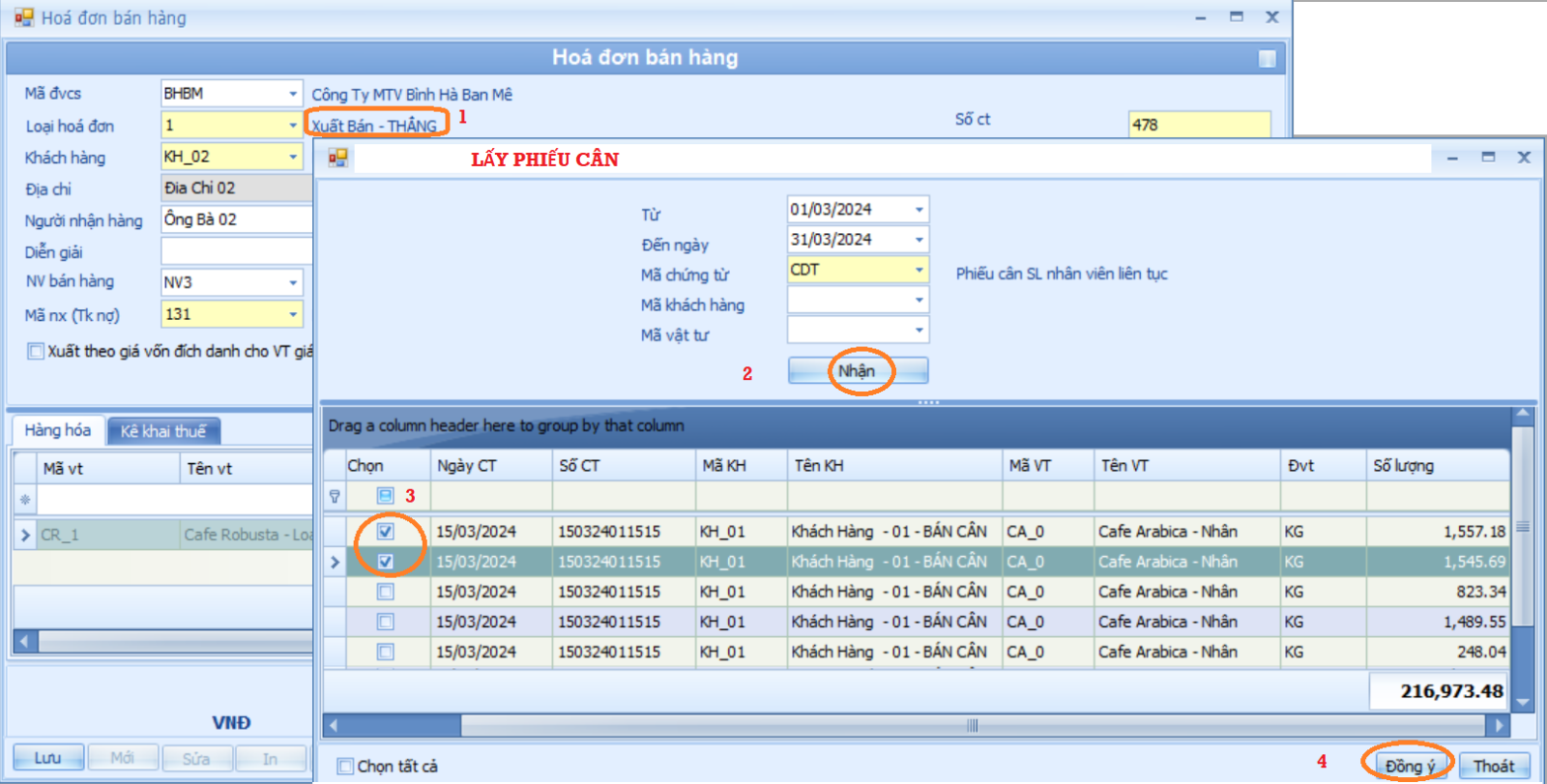
Task: Click left arrow of the Hàng hóa horizontal scrollbar
Action: coord(25,641)
